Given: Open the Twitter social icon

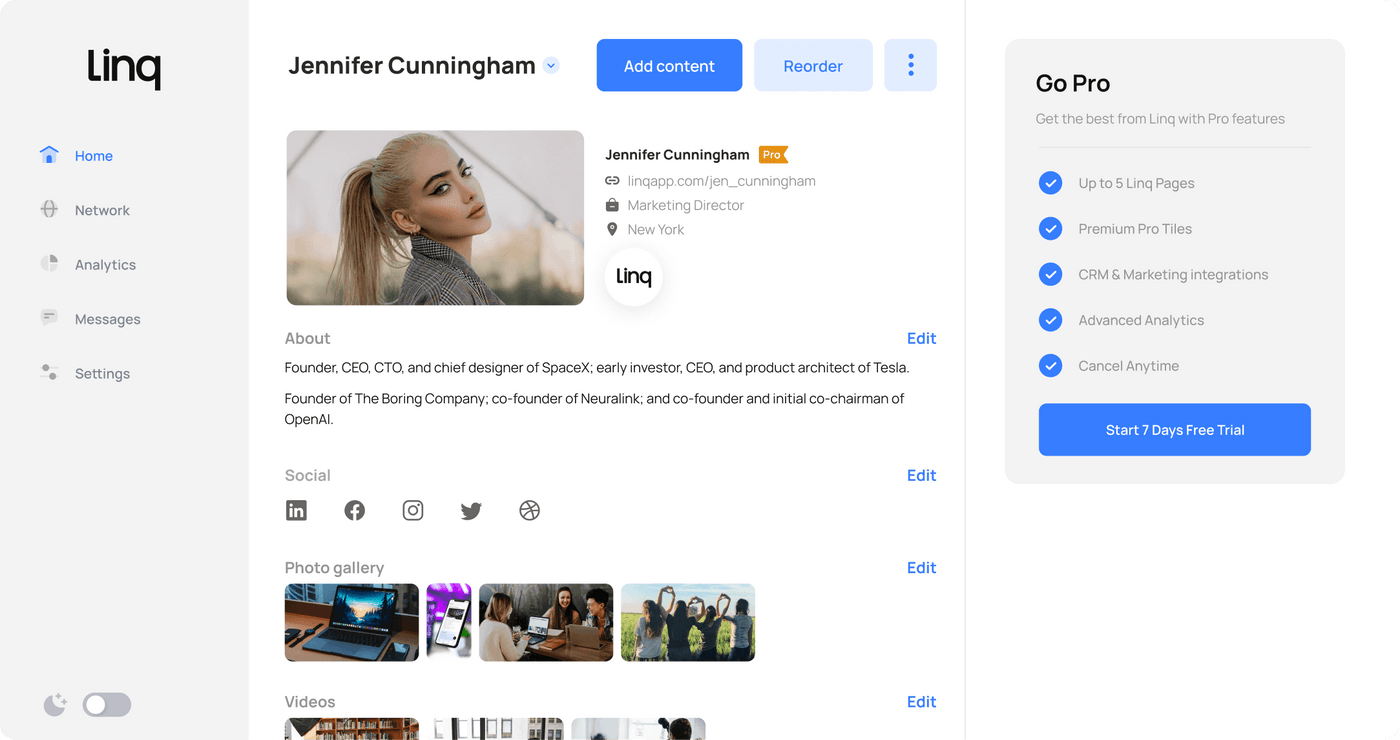Looking at the screenshot, I should (471, 510).
